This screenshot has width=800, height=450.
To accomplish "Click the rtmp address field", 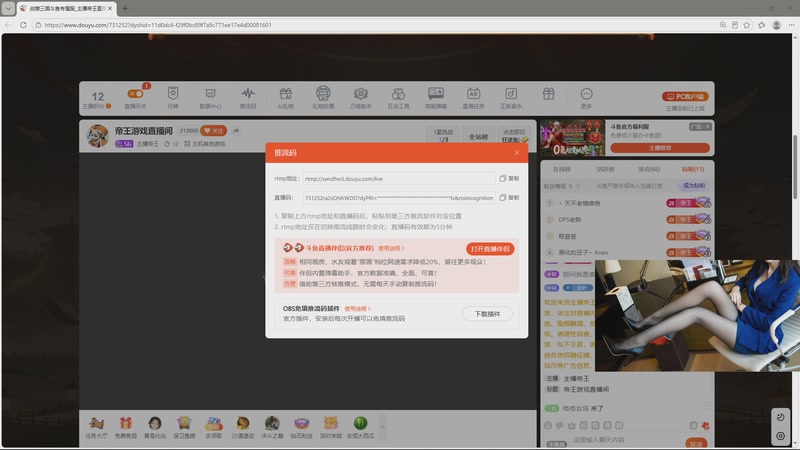I will (x=398, y=179).
